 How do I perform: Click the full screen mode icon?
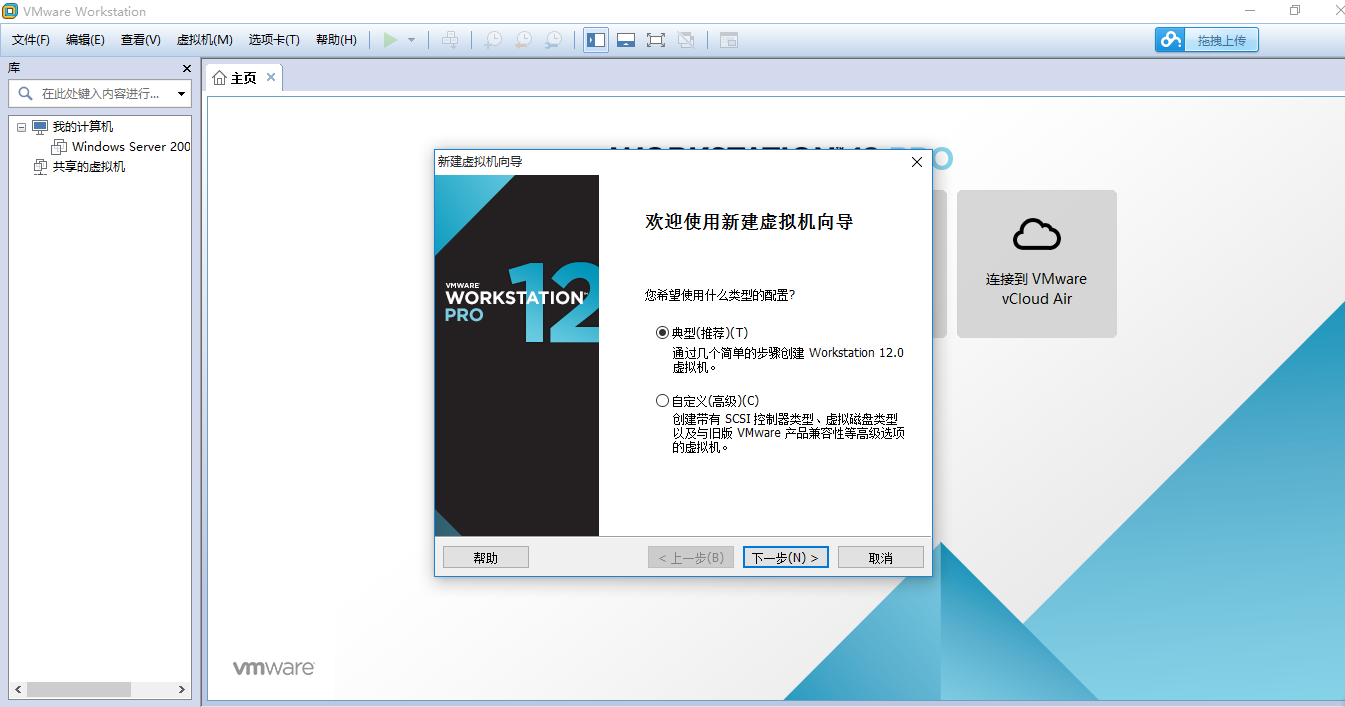click(x=656, y=40)
